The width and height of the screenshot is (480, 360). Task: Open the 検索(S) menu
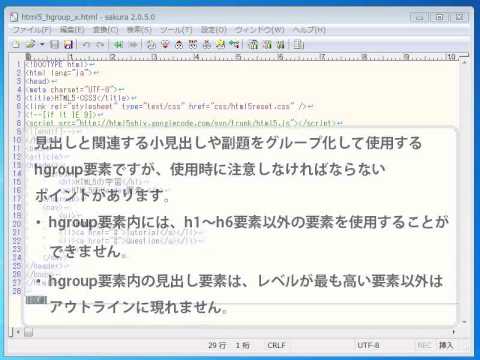[x=139, y=30]
